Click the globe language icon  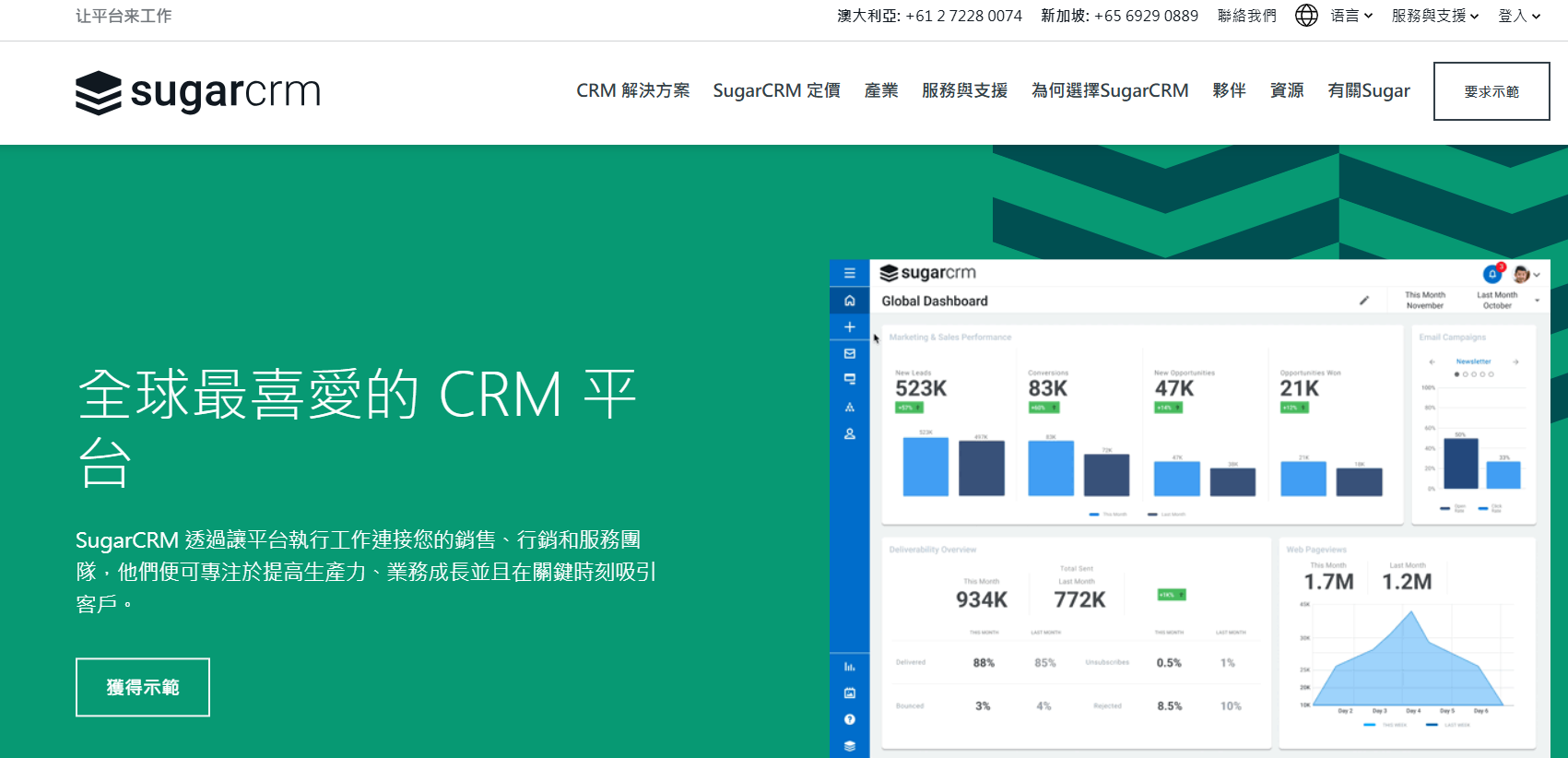pyautogui.click(x=1306, y=16)
